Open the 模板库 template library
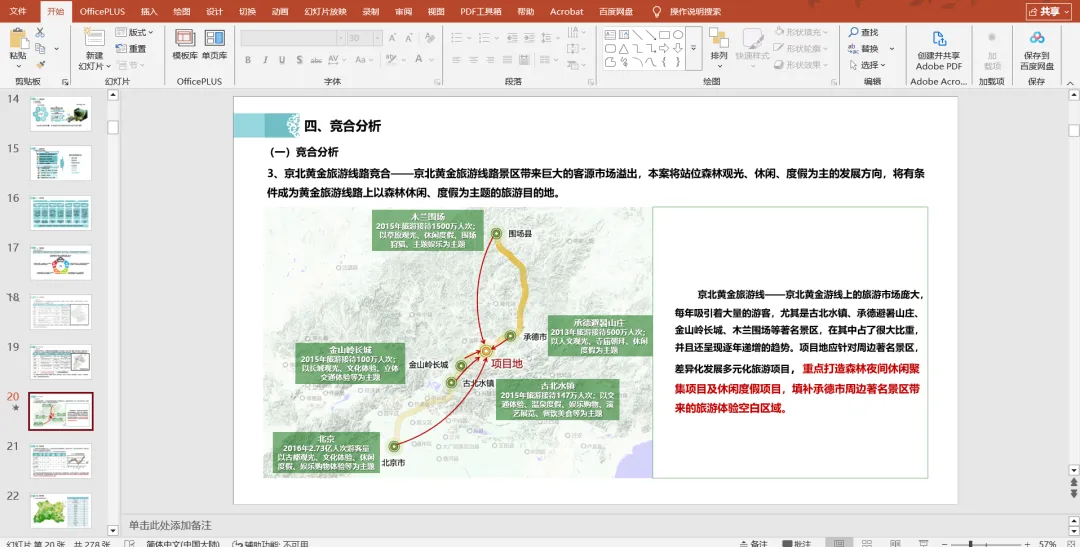This screenshot has height=547, width=1080. (x=185, y=44)
